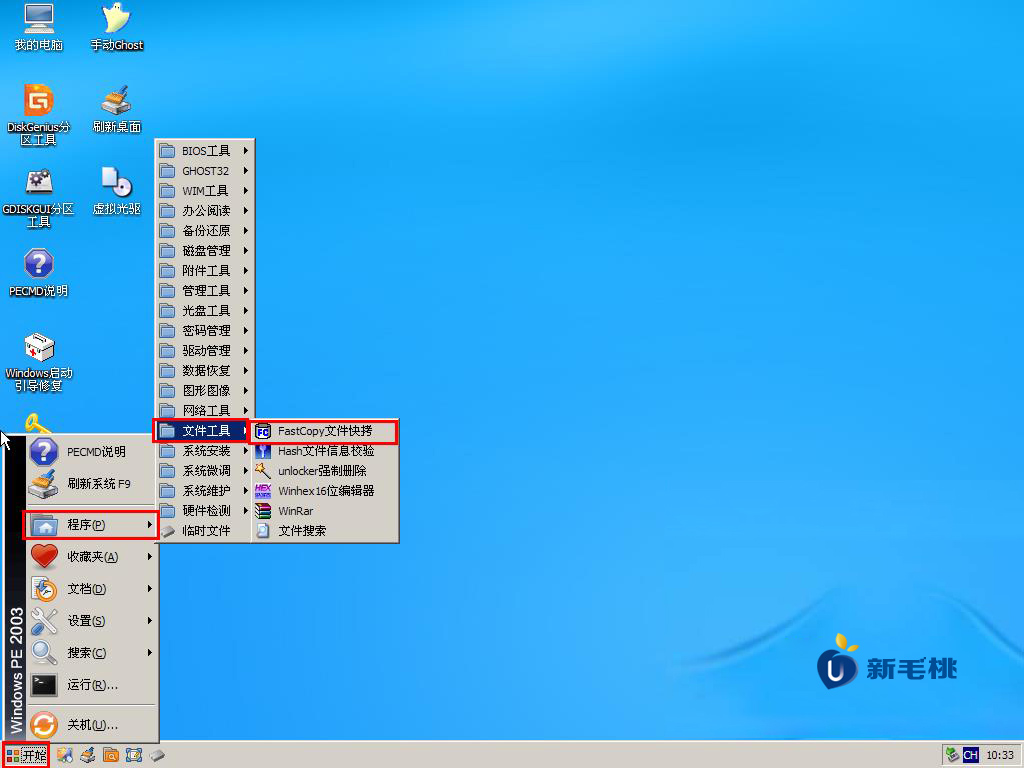Launch WinRar from the submenu
The image size is (1024, 768).
pyautogui.click(x=325, y=511)
